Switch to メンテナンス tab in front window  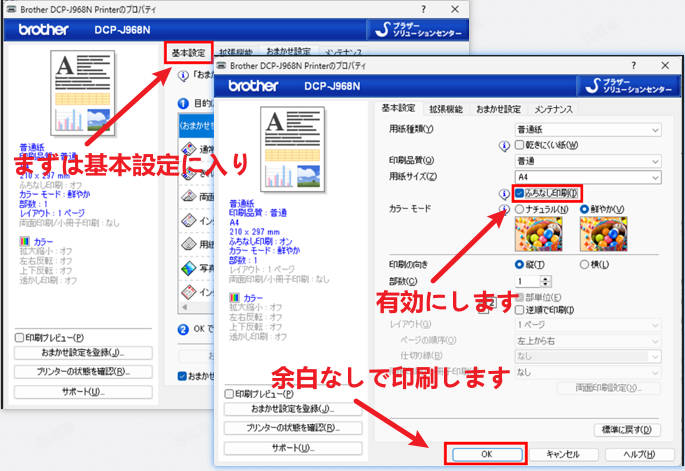[554, 109]
